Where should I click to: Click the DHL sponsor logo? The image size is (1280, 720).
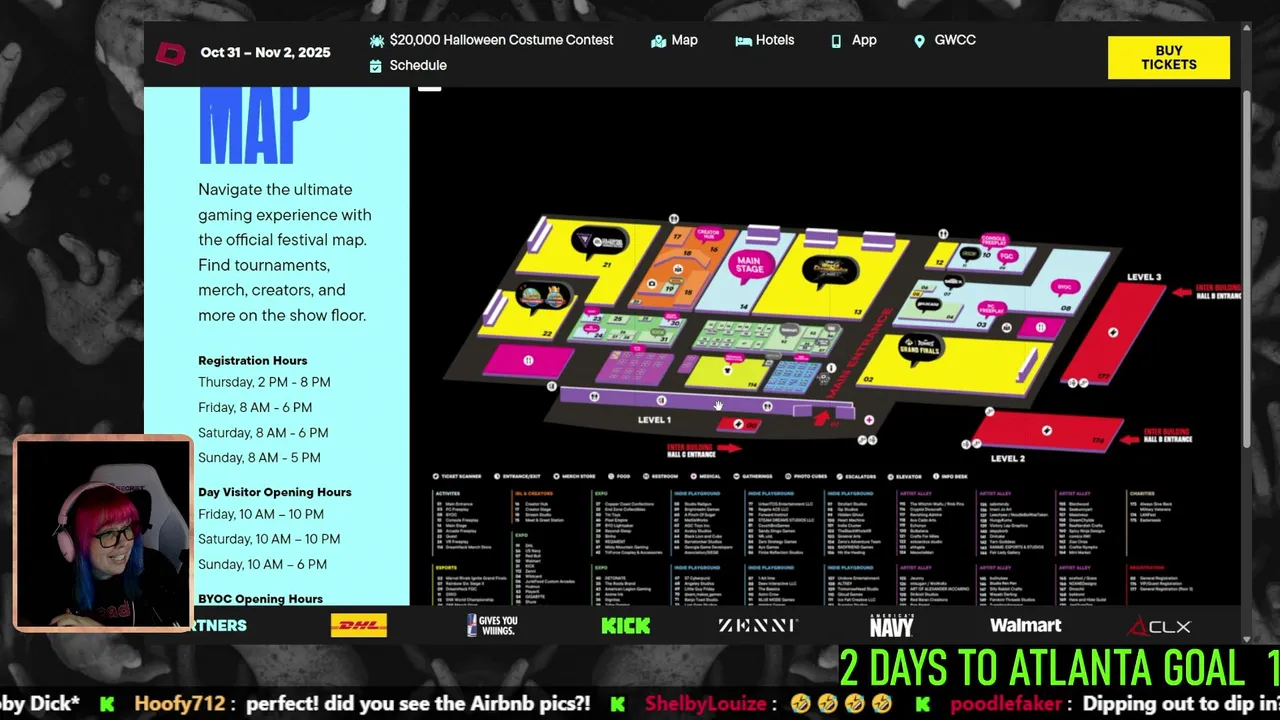click(x=359, y=626)
